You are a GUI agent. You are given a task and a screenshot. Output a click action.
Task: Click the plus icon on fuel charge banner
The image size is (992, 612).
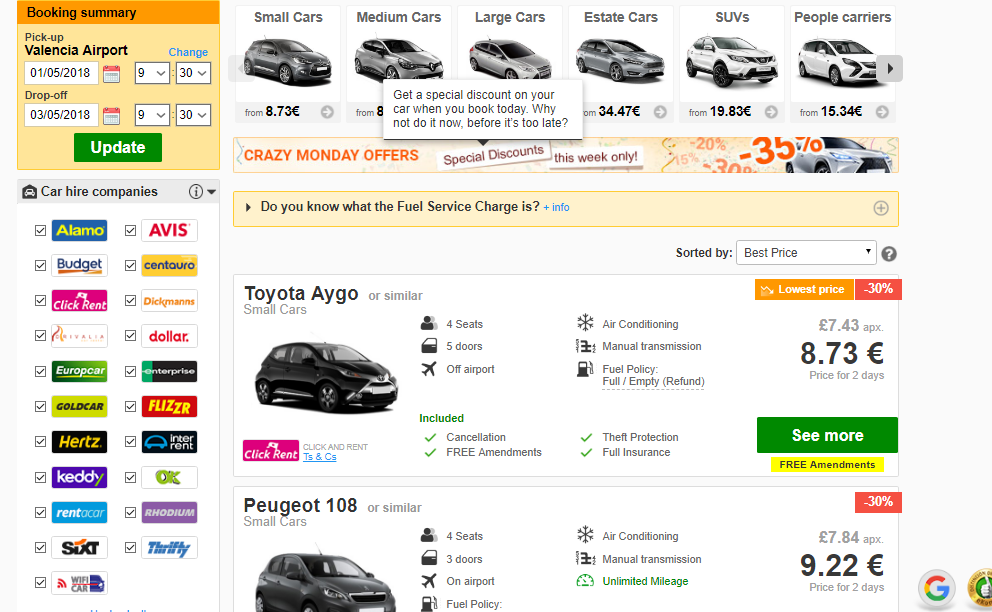pos(881,208)
